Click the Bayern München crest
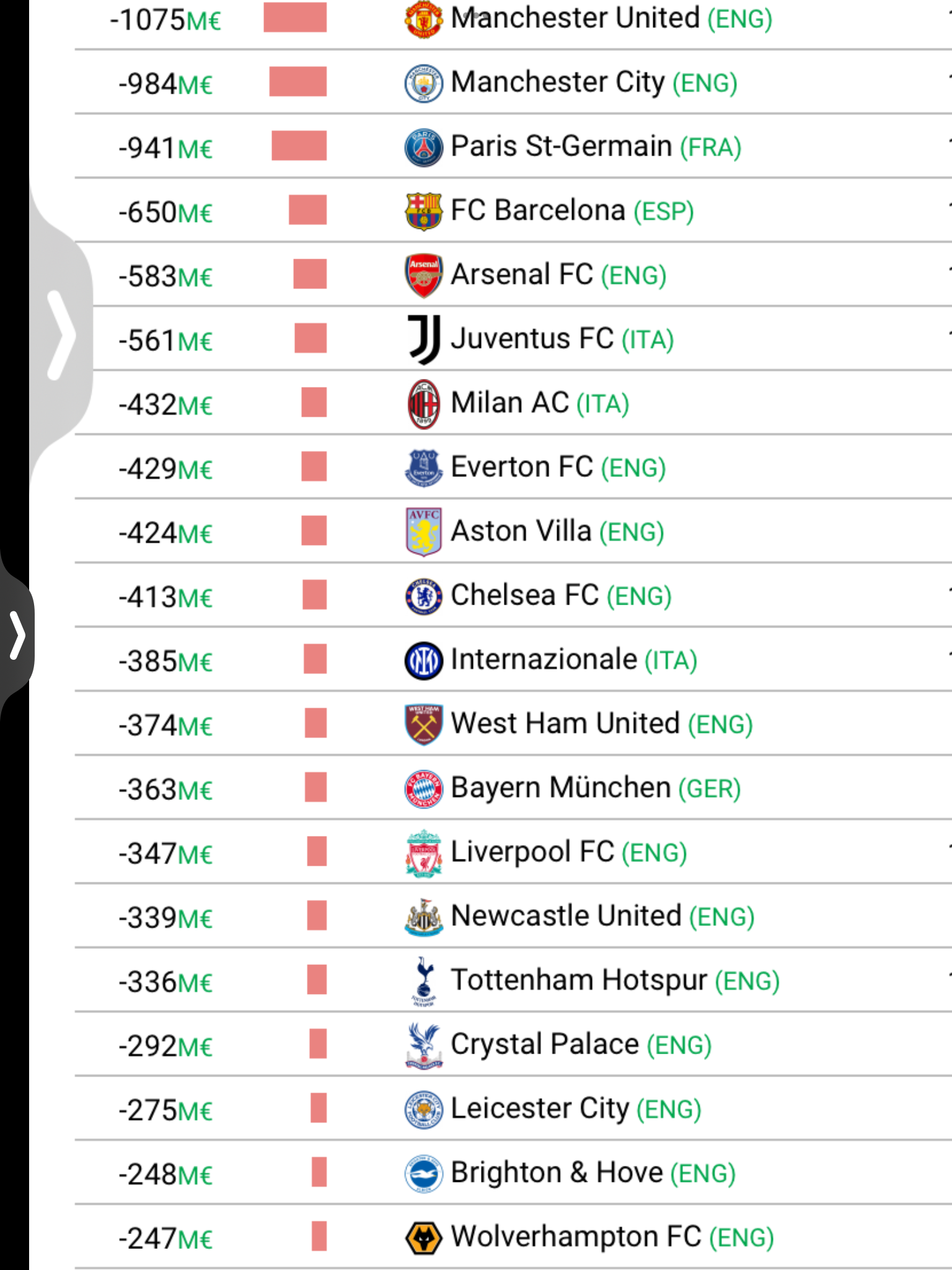The image size is (952, 1270). coord(423,789)
